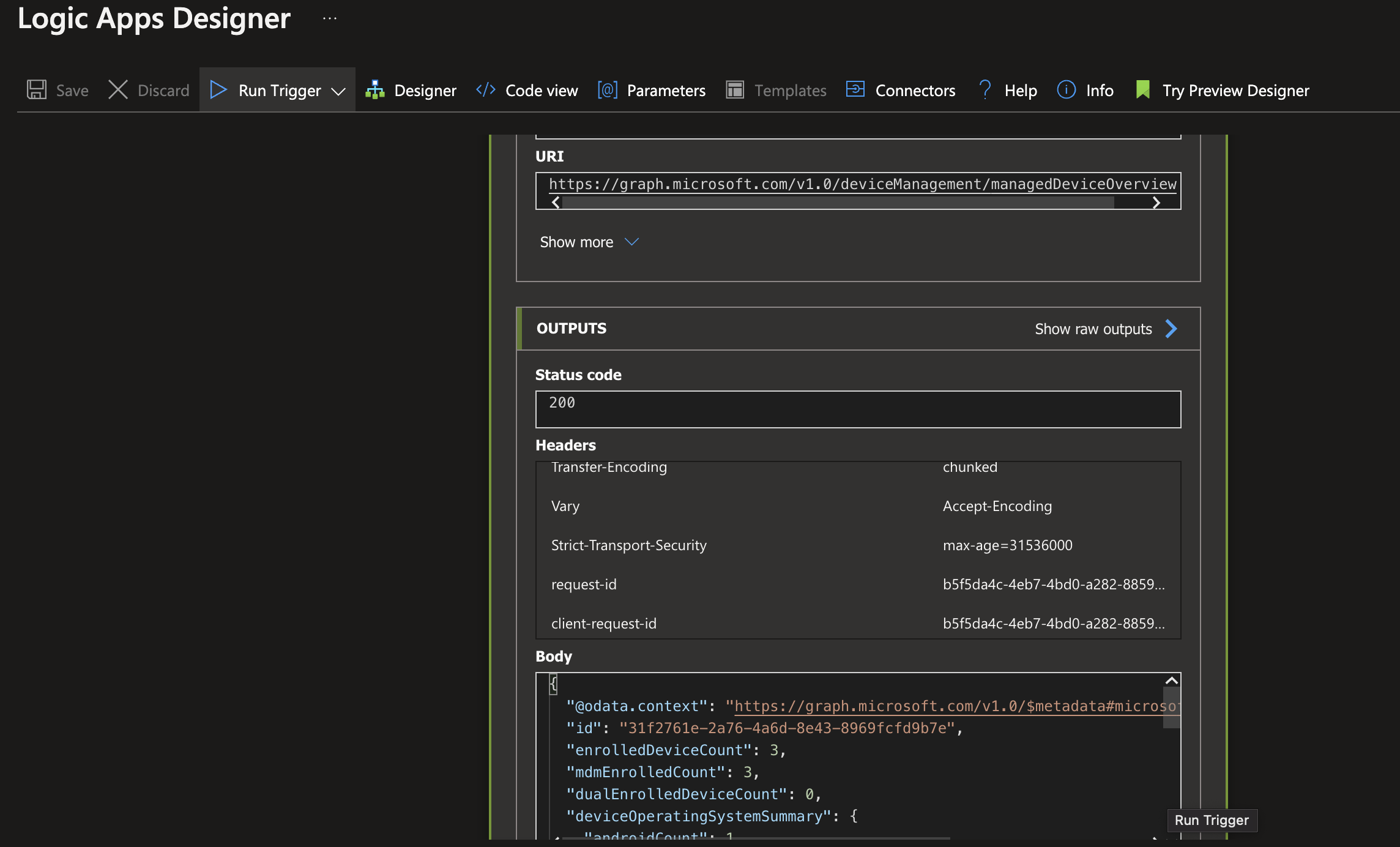Image resolution: width=1400 pixels, height=847 pixels.
Task: Expand the Show more section
Action: click(x=588, y=242)
